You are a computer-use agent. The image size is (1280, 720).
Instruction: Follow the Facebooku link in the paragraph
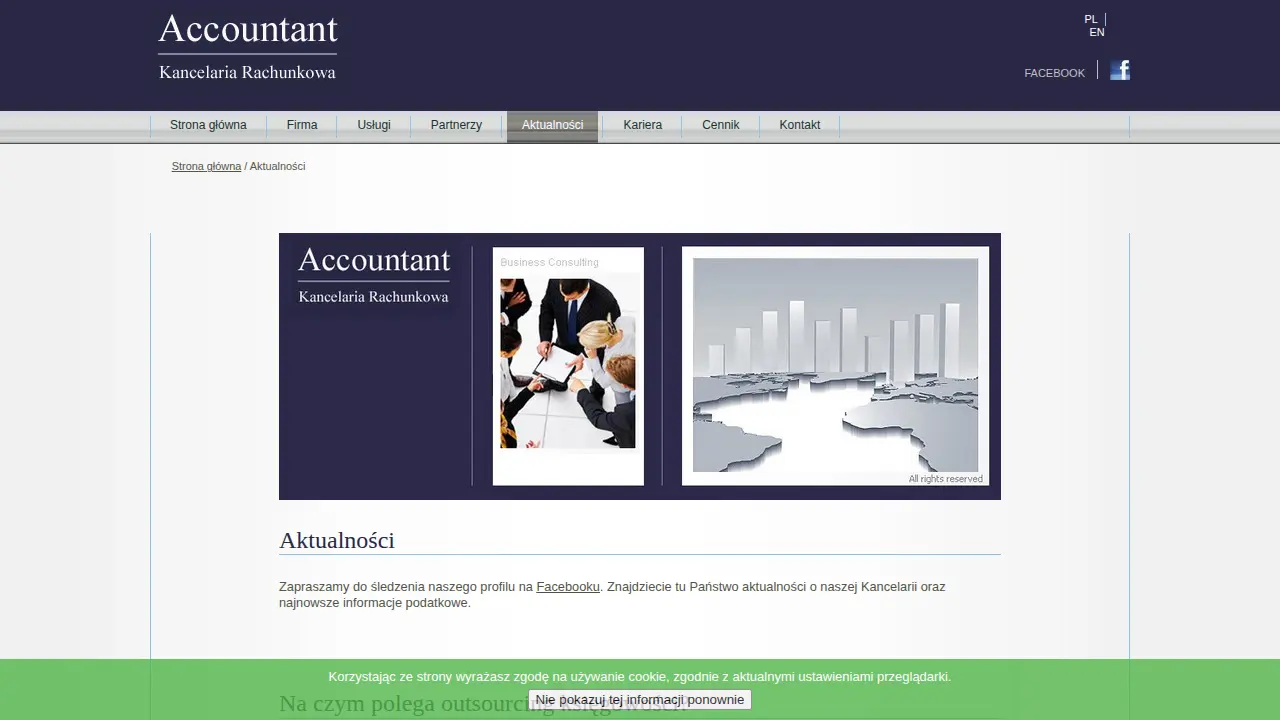click(x=568, y=587)
